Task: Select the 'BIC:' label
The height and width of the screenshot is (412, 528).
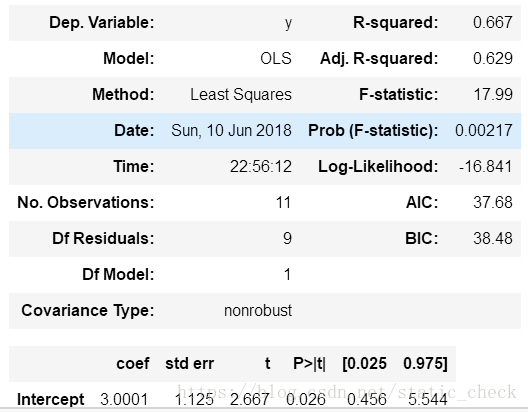Action: [422, 239]
